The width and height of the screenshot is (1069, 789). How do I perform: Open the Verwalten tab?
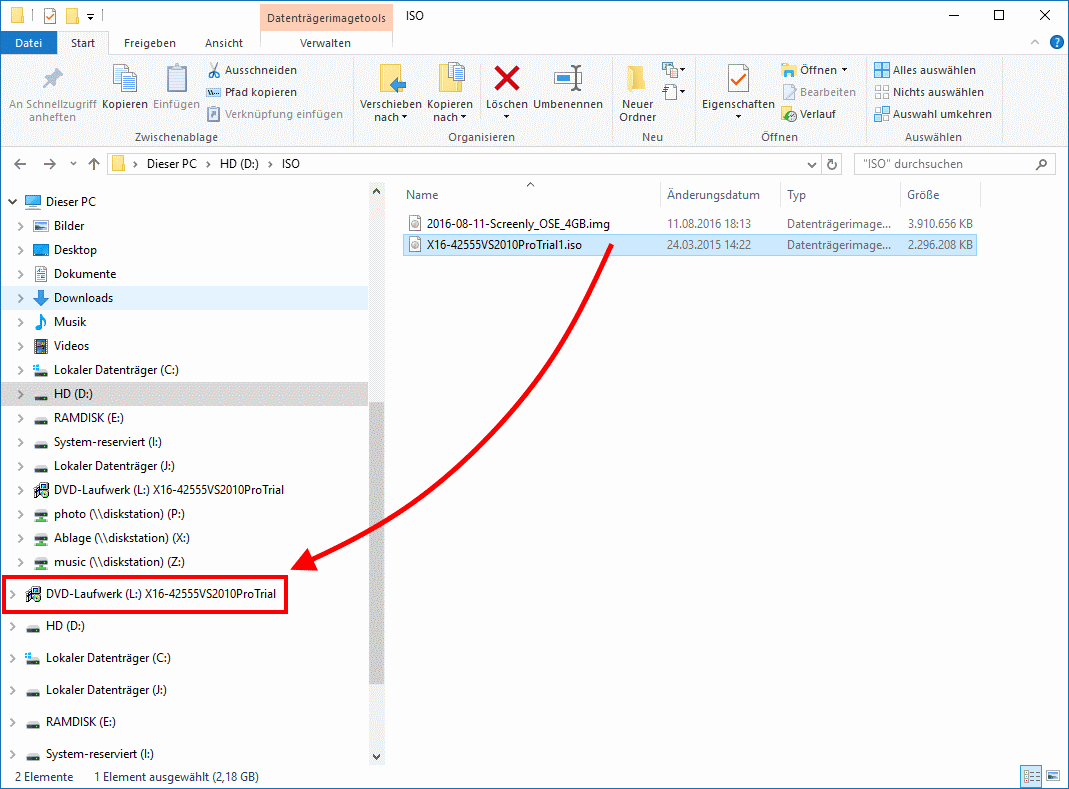(325, 43)
